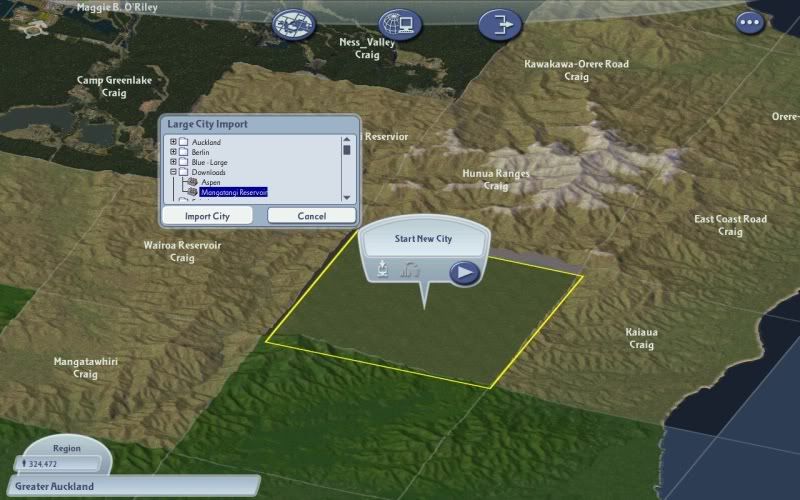The width and height of the screenshot is (800, 500).
Task: Select the Kaiaua city tile
Action: (x=641, y=338)
